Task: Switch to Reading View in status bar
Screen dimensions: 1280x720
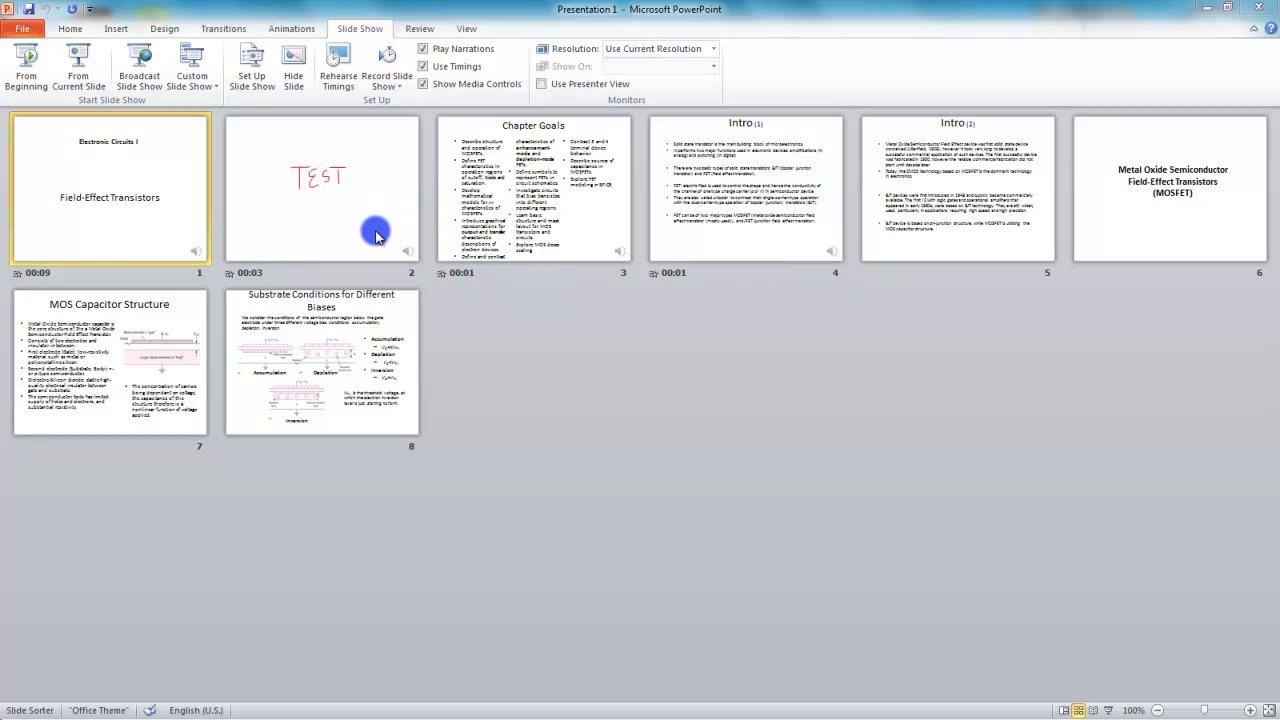Action: click(x=1094, y=710)
